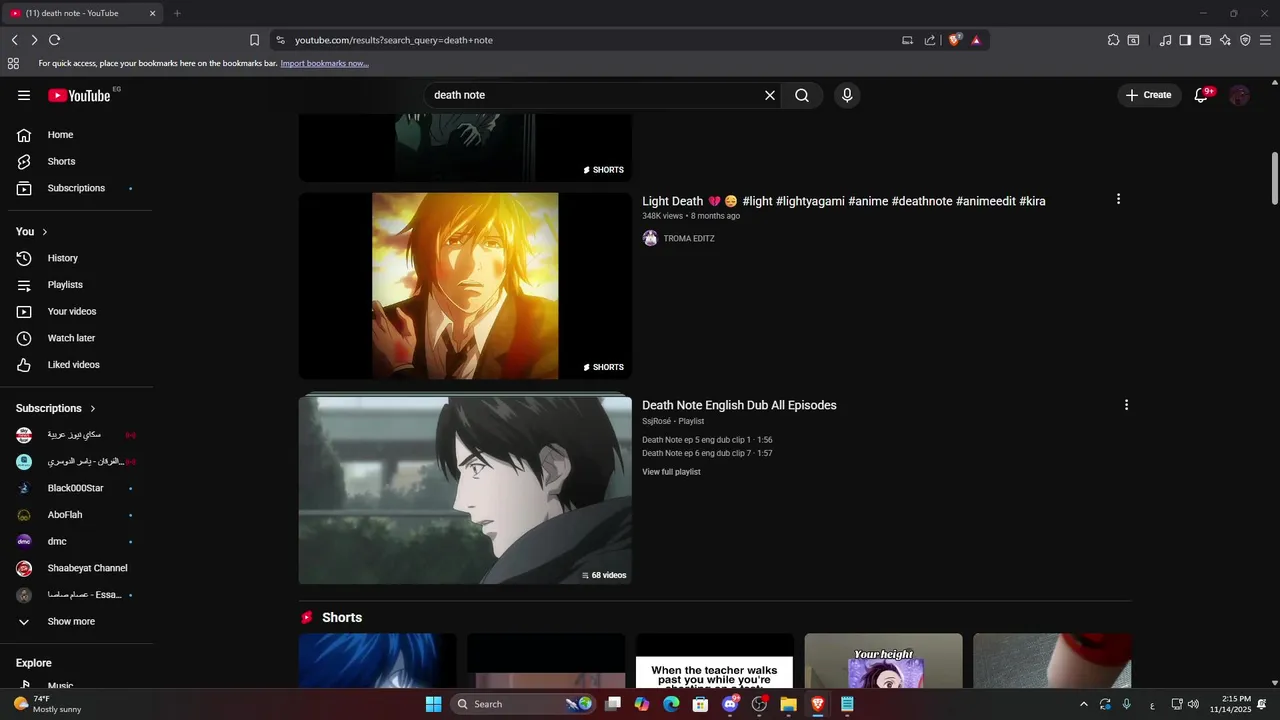This screenshot has height=720, width=1280.
Task: Open TROMA EDITZ channel link
Action: (x=689, y=239)
